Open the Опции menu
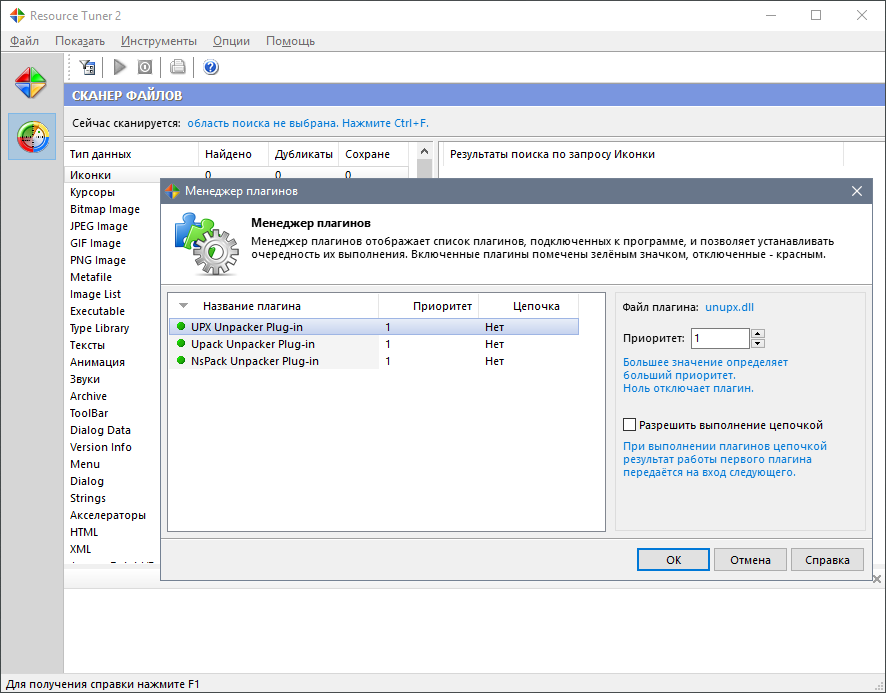 click(231, 41)
